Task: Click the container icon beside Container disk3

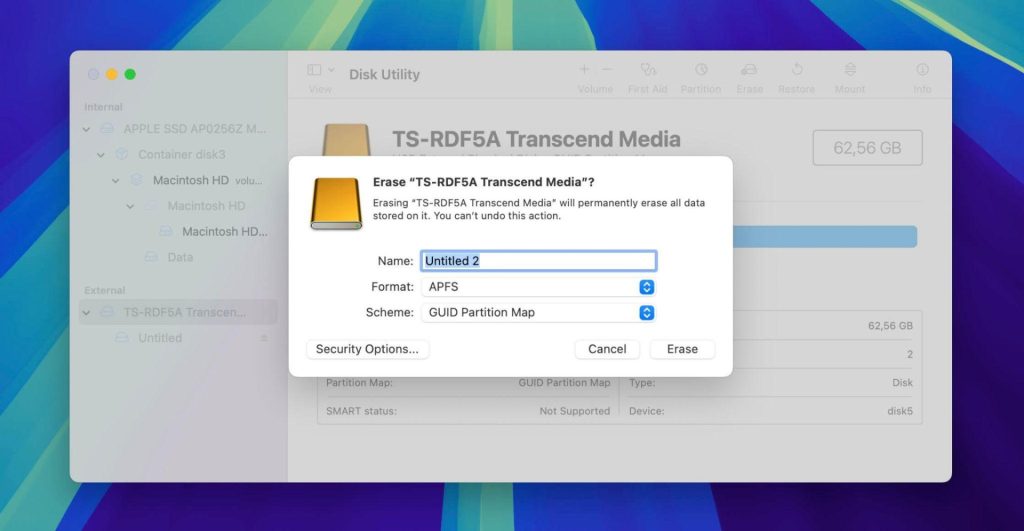Action: click(121, 154)
